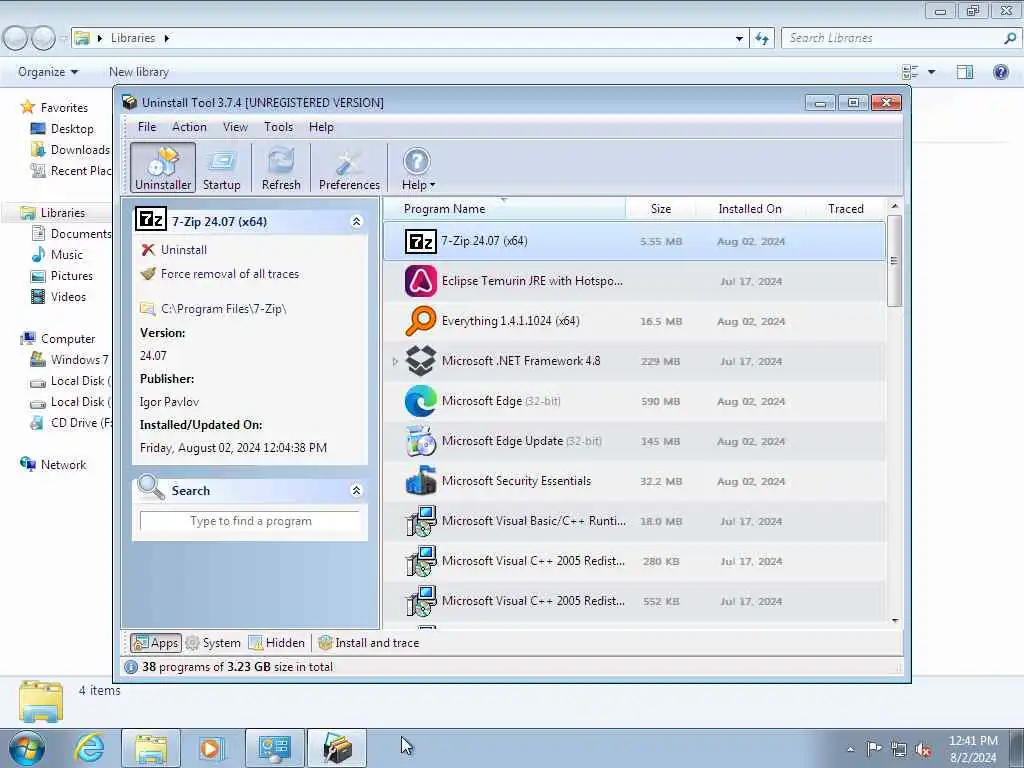Open Explorer help question mark icon

pos(1000,72)
